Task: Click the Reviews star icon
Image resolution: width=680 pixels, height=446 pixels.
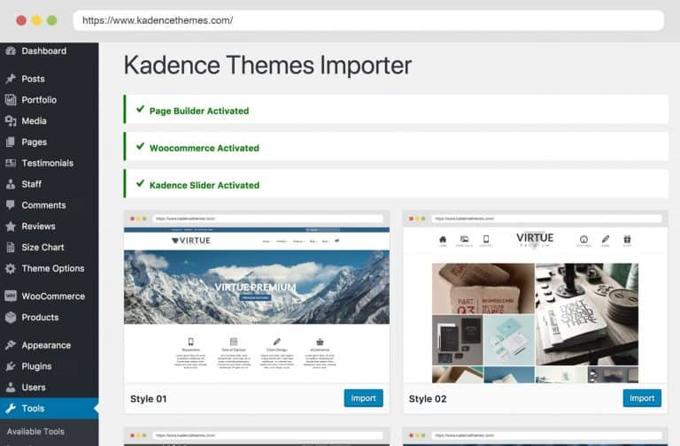Action: point(10,226)
